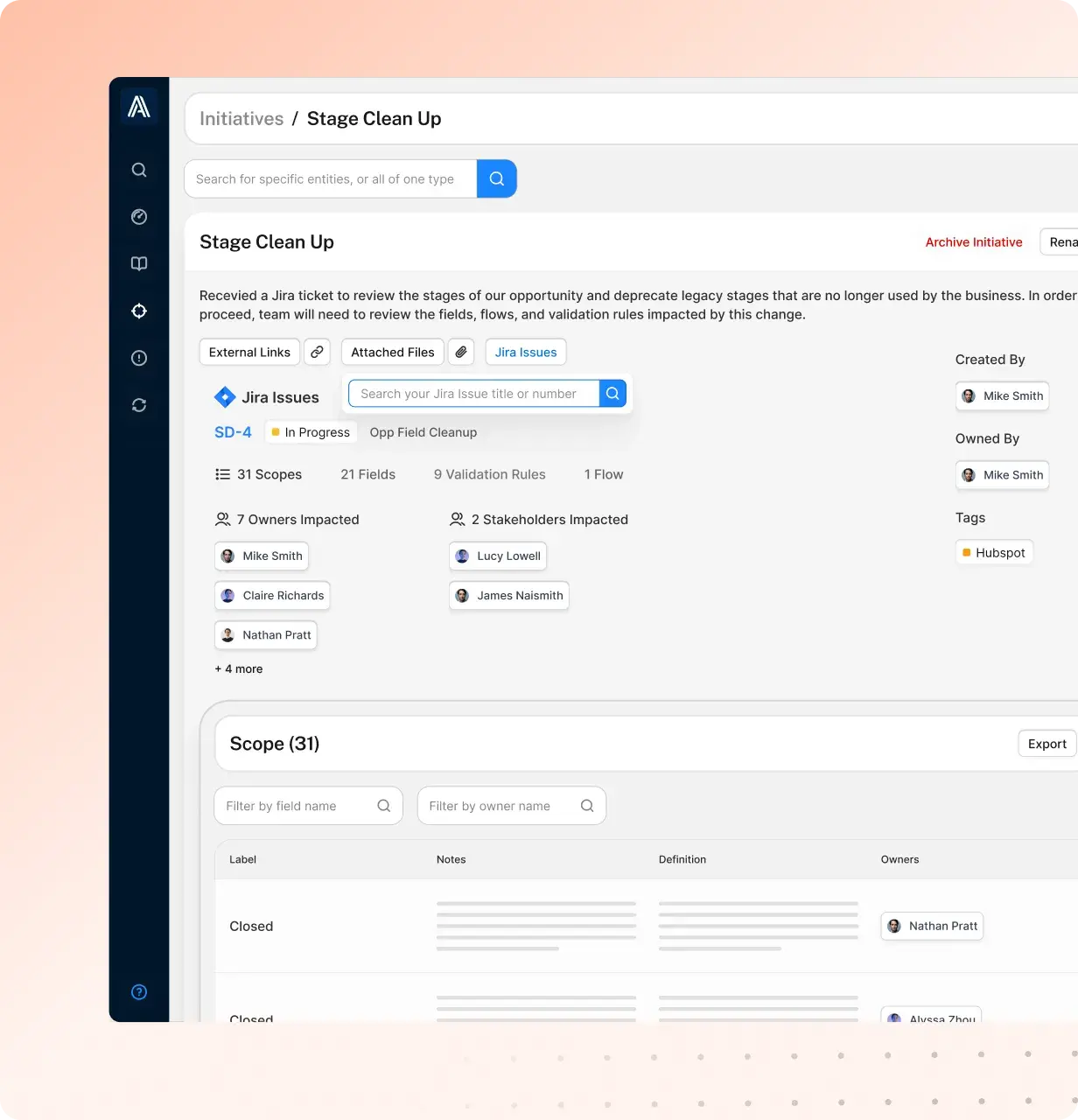Click the Mike Smith chip under Created By

pos(1002,395)
